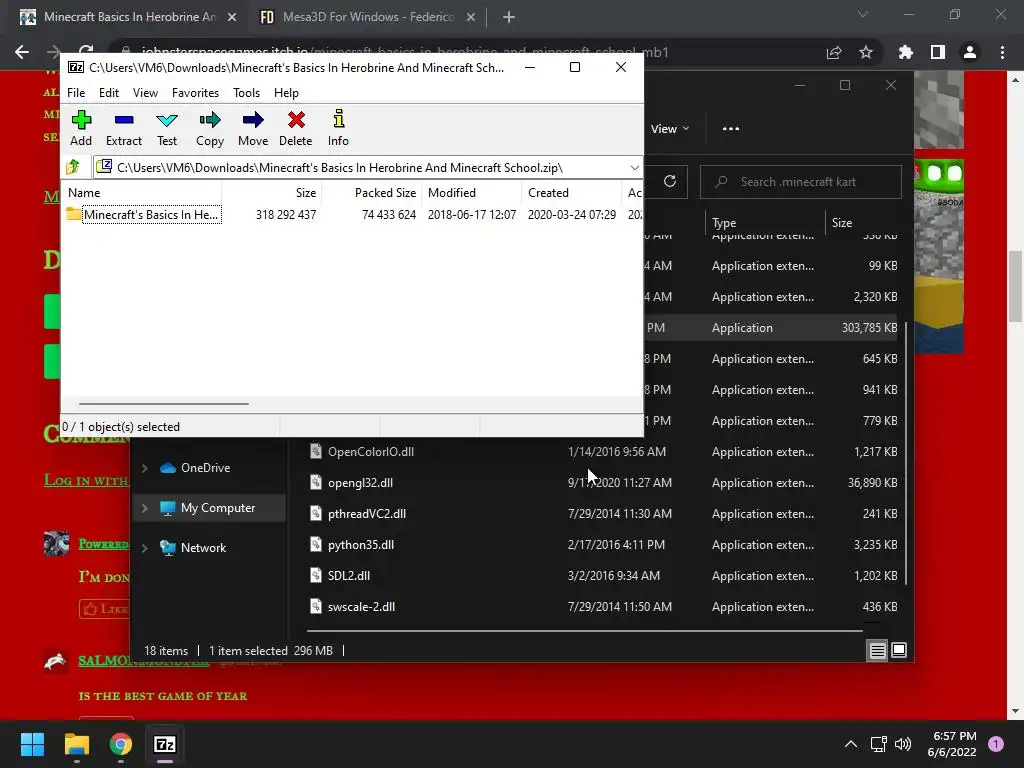
Task: Open the See more ellipsis in File Explorer
Action: pos(731,129)
